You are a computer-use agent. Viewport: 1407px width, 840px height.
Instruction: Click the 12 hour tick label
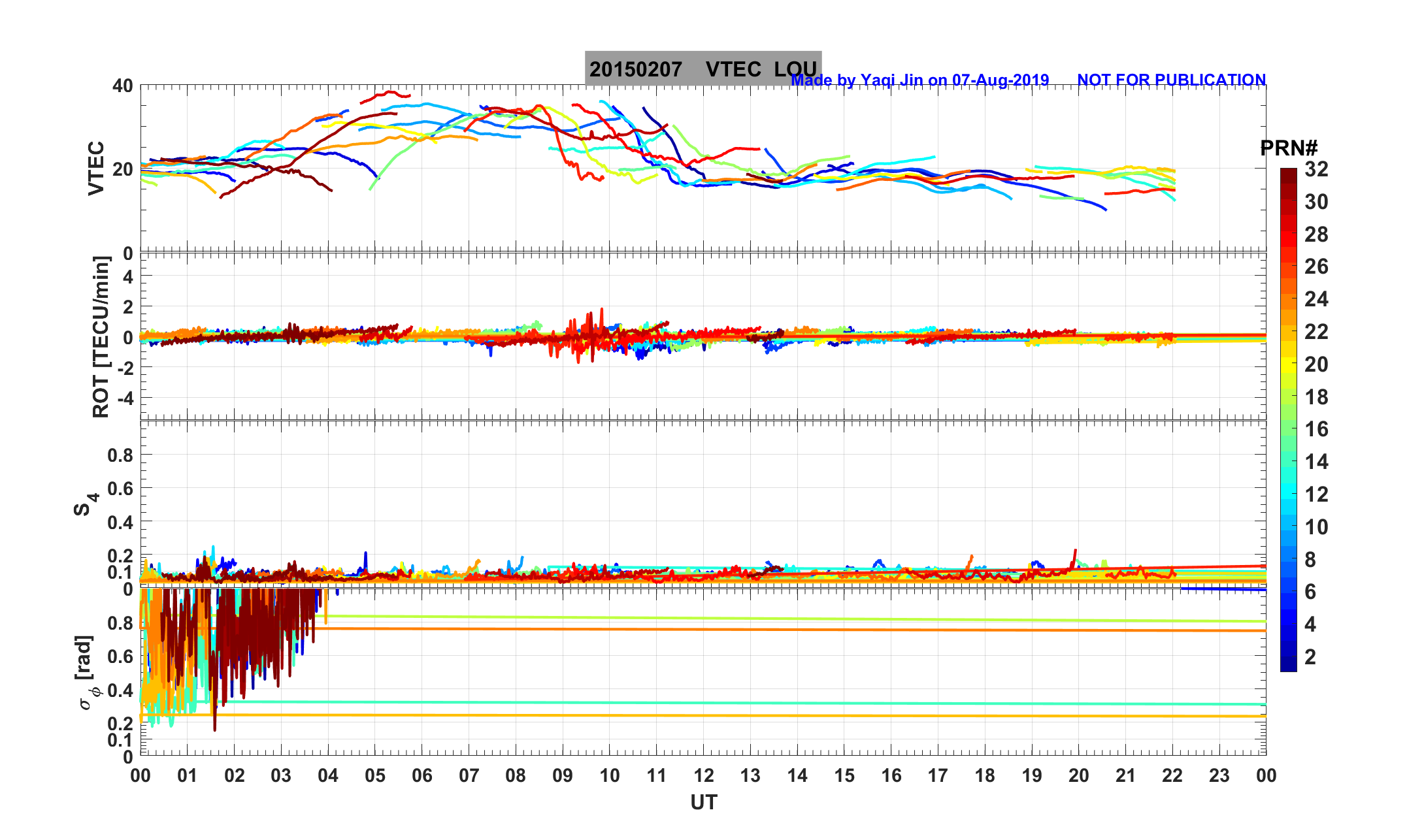(703, 776)
